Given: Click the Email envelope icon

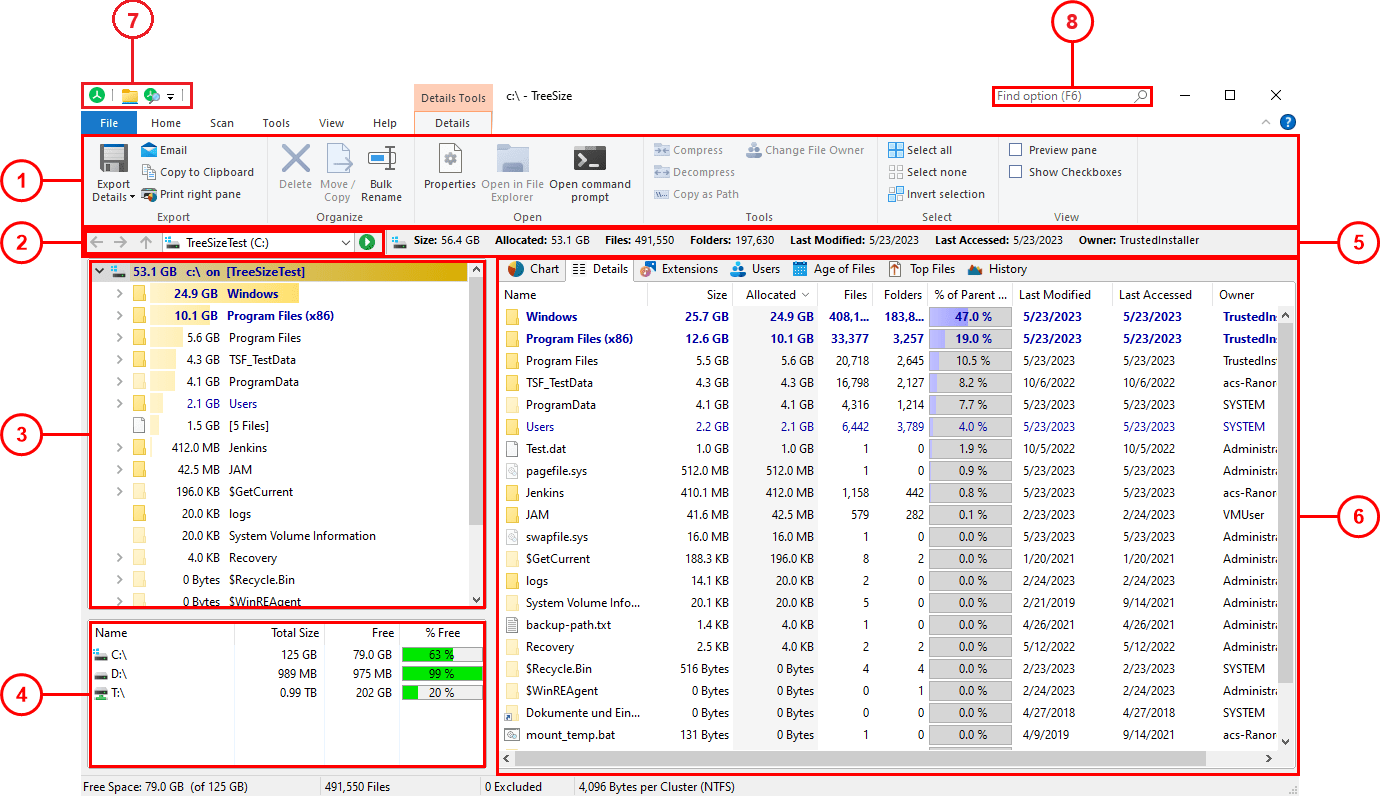Looking at the screenshot, I should pos(149,150).
